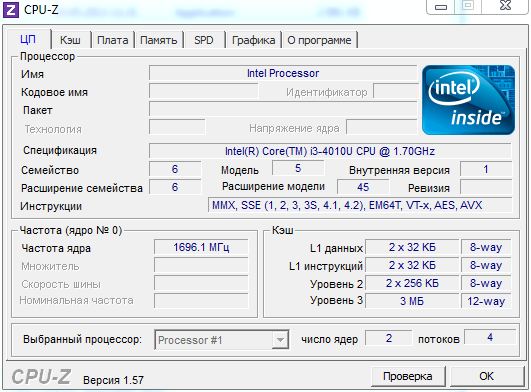Click the Intel inside logo badge
Viewport: 531px width, 392px height.
point(468,100)
